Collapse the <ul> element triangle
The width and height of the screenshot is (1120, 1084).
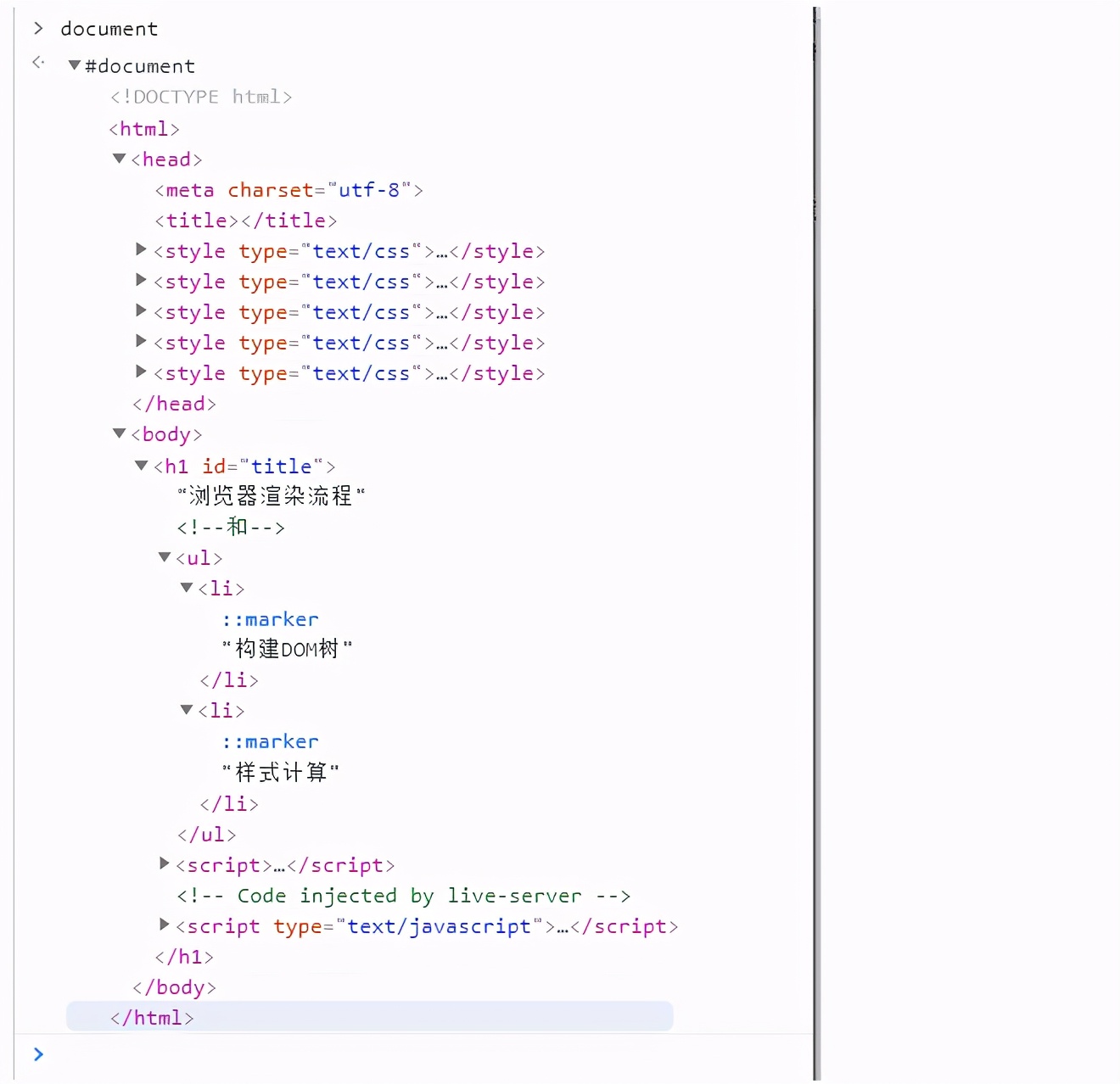[165, 556]
